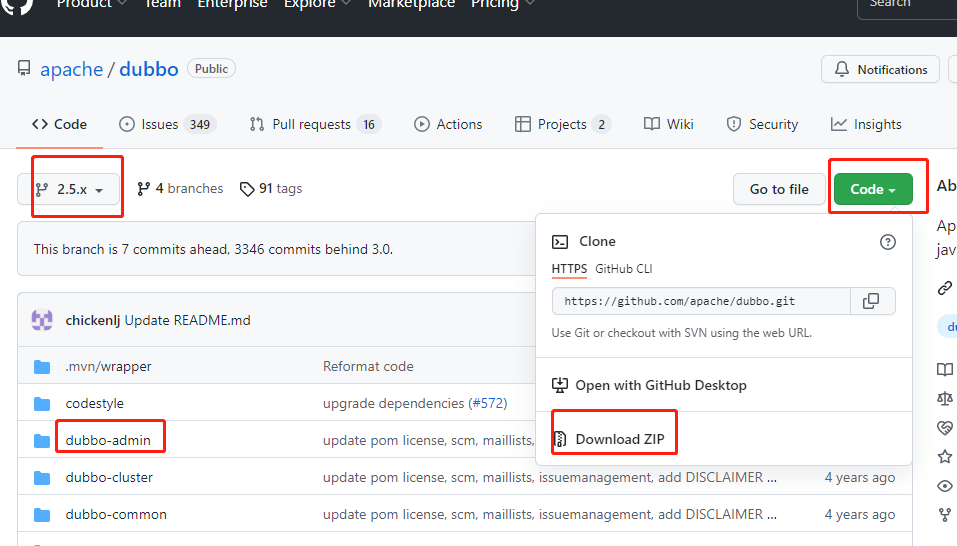957x546 pixels.
Task: Select the HTTPS clone tab
Action: 569,269
